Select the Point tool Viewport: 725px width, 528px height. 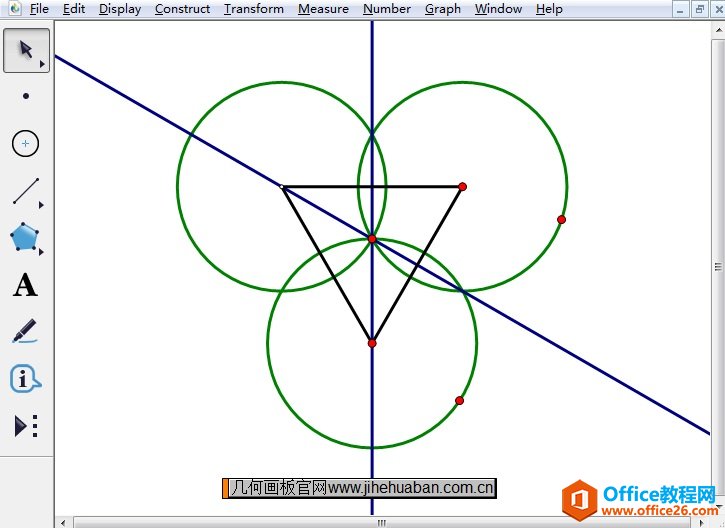[x=26, y=96]
